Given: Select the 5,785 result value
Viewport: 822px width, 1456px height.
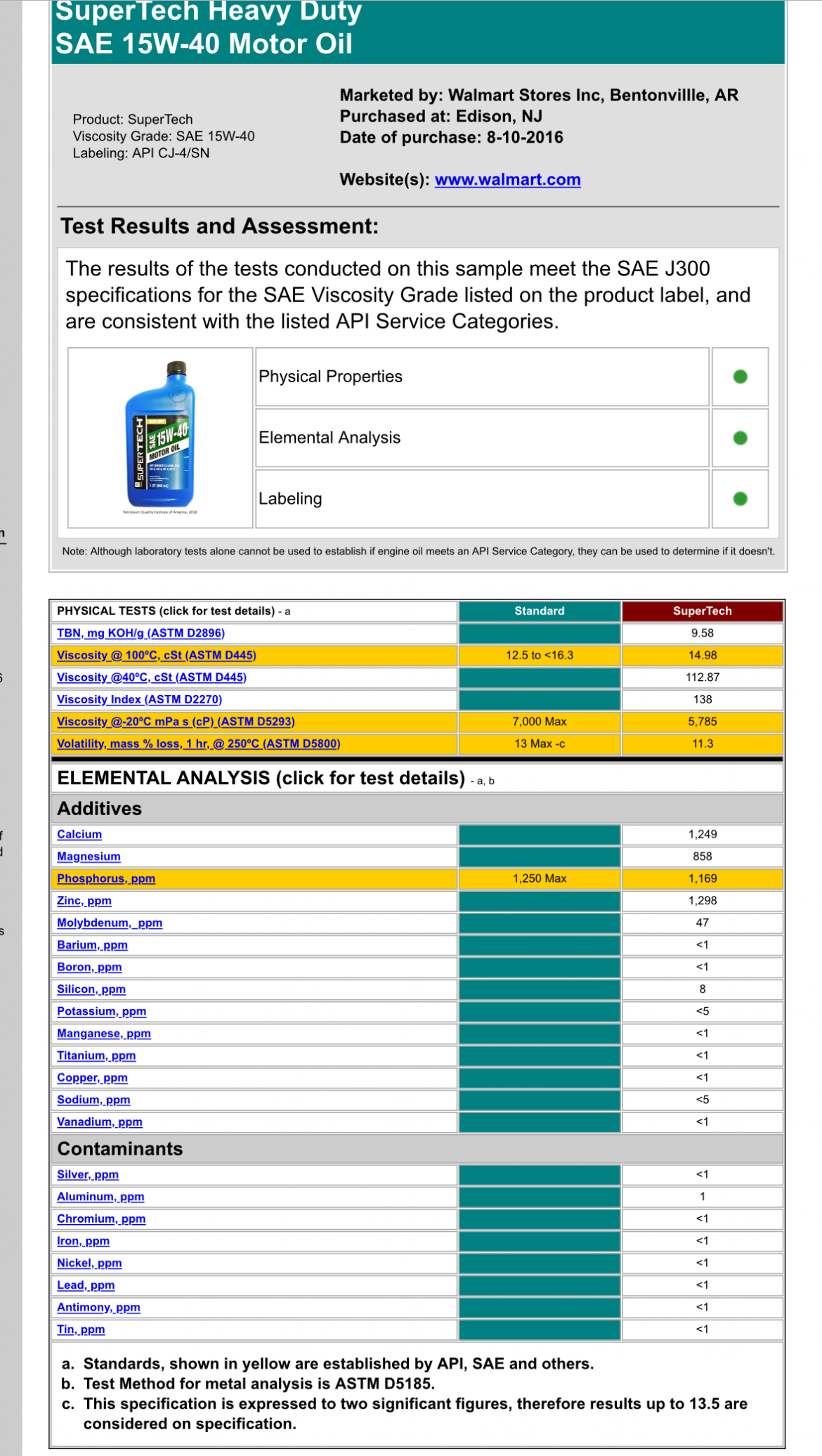Looking at the screenshot, I should click(703, 722).
